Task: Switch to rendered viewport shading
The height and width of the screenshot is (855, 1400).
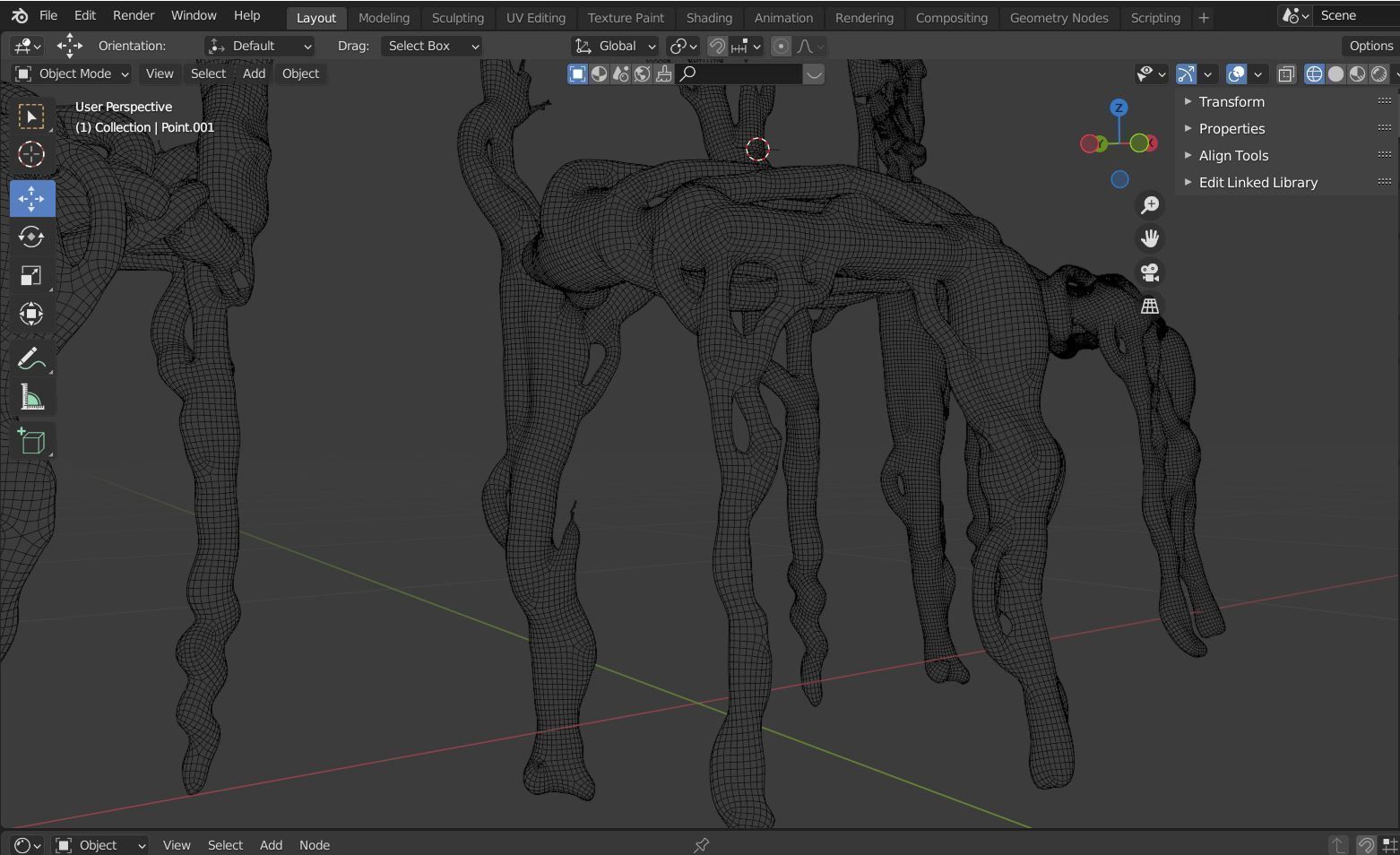Action: (x=1378, y=74)
